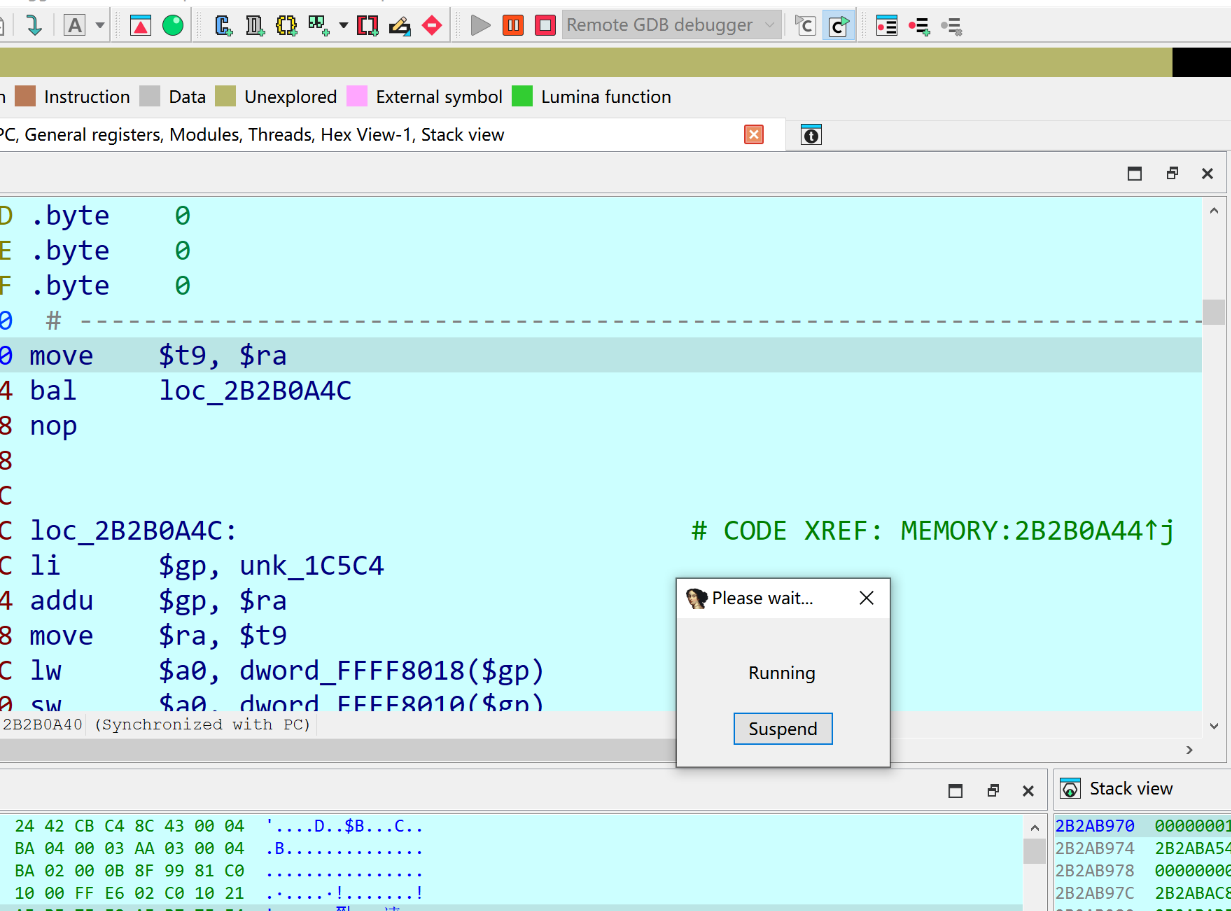1231x911 pixels.
Task: Click the green grid add icon
Action: point(319,25)
